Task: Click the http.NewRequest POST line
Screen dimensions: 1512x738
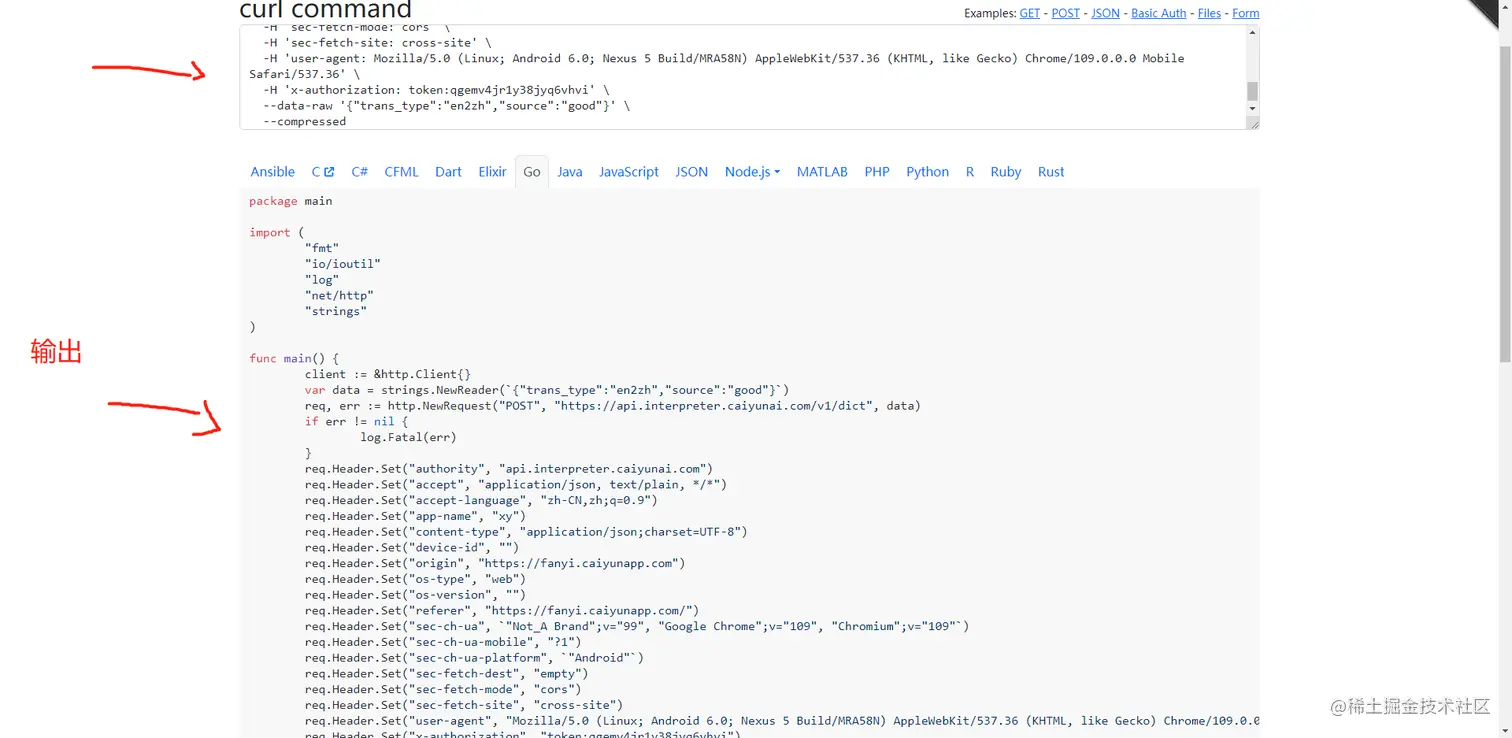Action: coord(613,405)
